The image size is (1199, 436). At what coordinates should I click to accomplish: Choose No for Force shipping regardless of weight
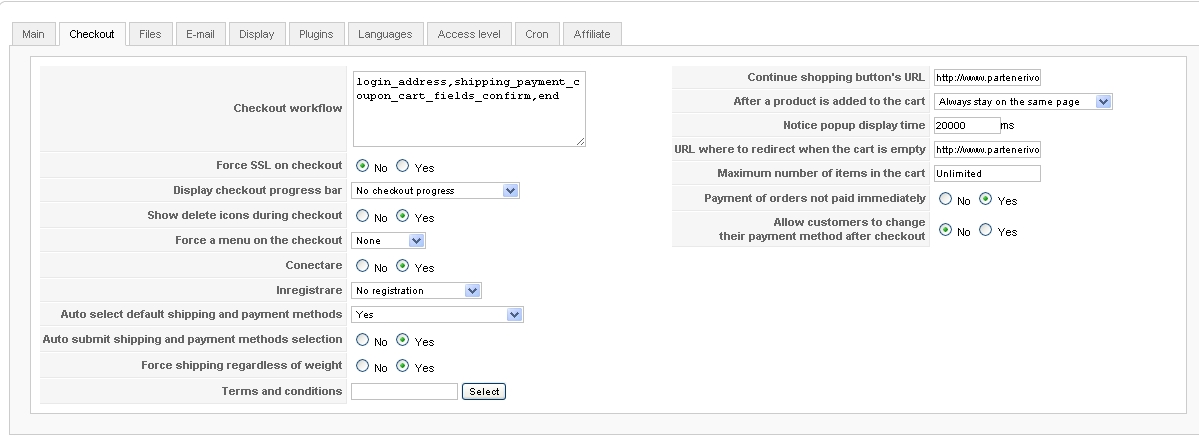click(363, 366)
